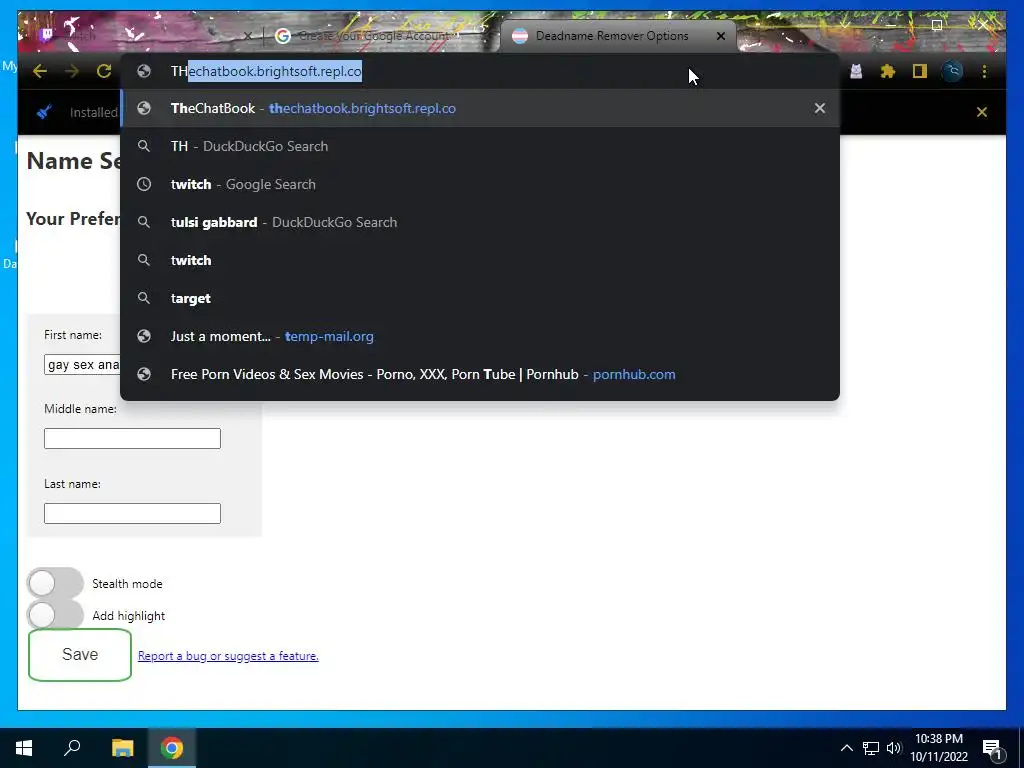Open the Windows Start menu
Screen dimensions: 1024x768
tap(24, 748)
